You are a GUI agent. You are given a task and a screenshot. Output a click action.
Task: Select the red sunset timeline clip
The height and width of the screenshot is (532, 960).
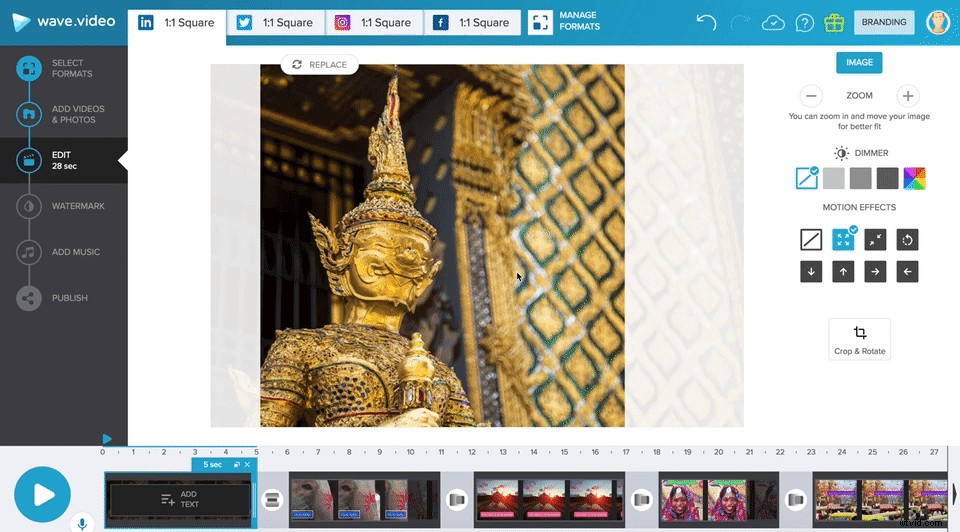pyautogui.click(x=549, y=500)
